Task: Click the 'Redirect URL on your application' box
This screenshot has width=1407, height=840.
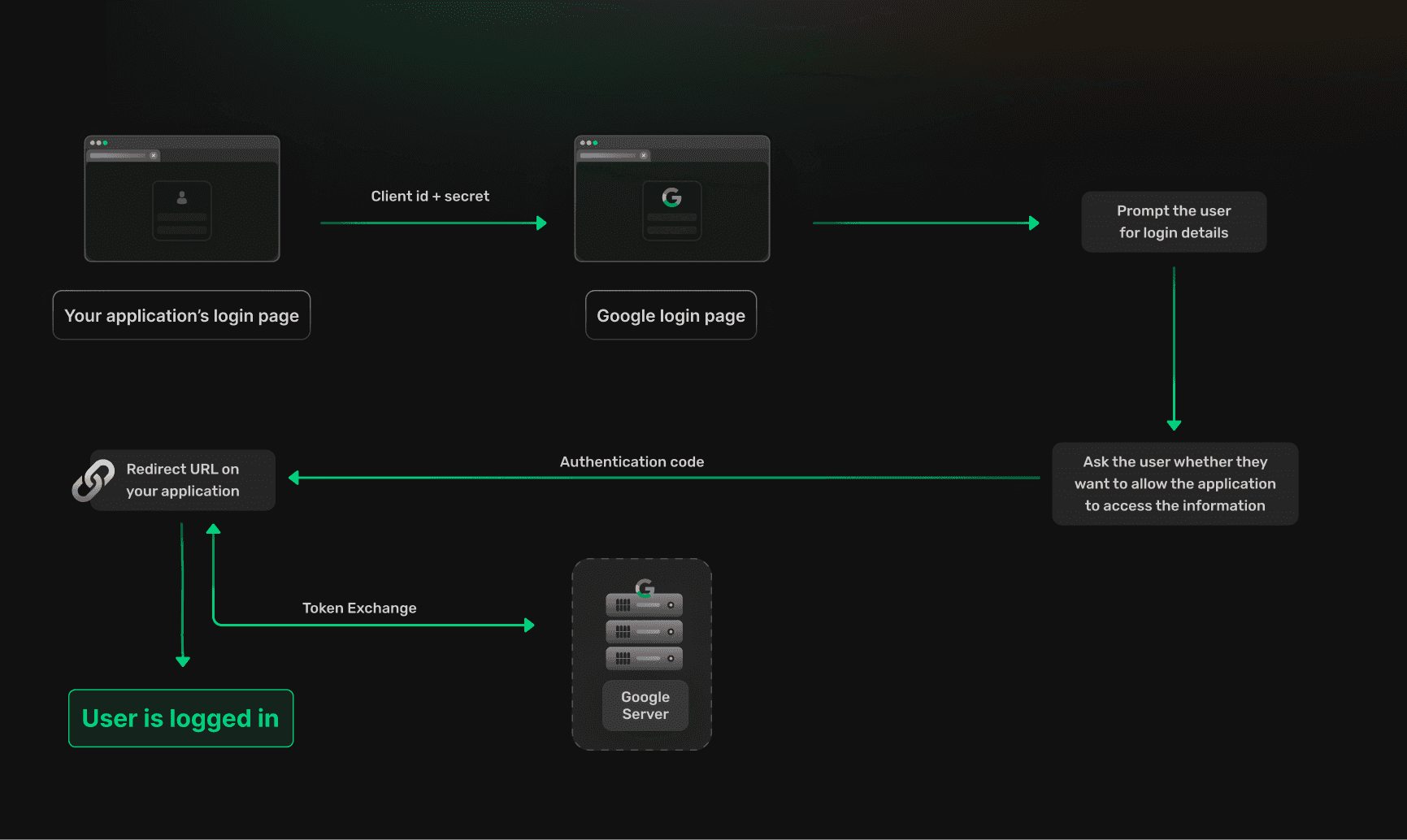Action: pos(183,480)
